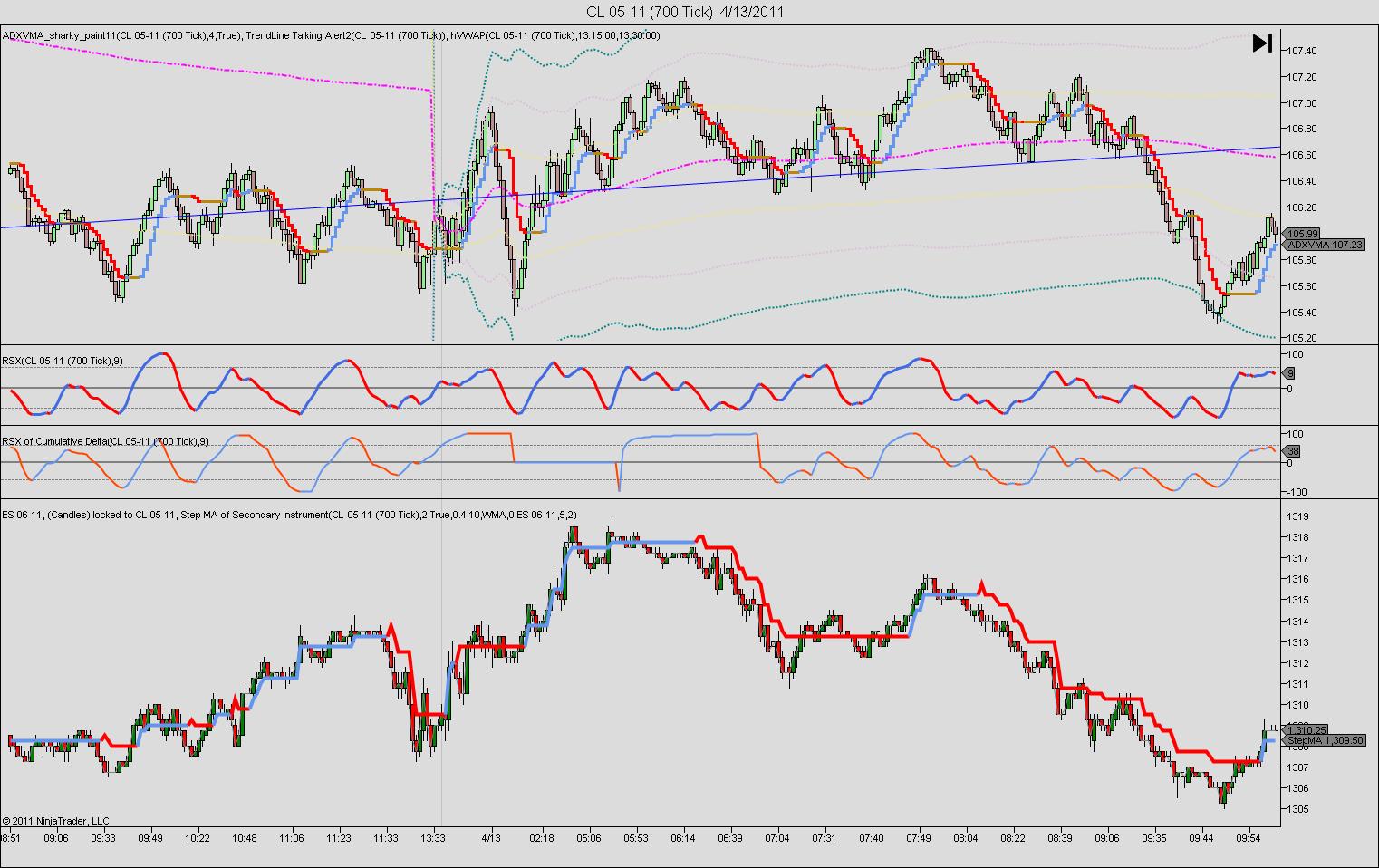Click the 09:54 time axis label

point(1249,838)
